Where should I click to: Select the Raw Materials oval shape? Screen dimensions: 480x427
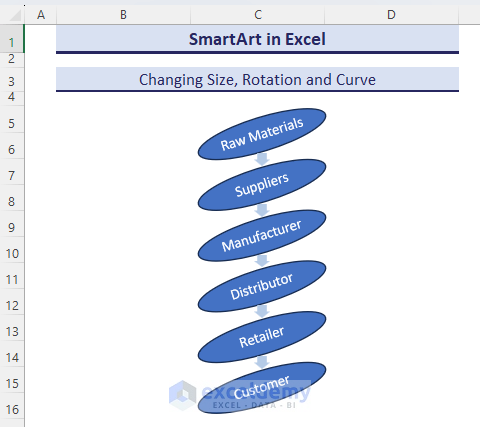(x=262, y=134)
